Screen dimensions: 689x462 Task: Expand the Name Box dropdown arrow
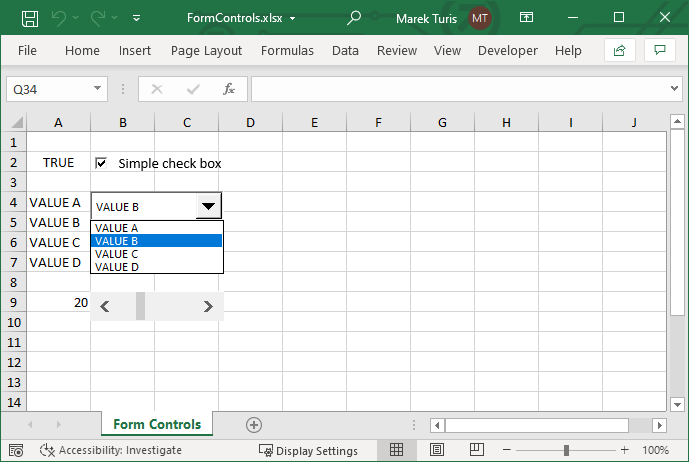98,89
